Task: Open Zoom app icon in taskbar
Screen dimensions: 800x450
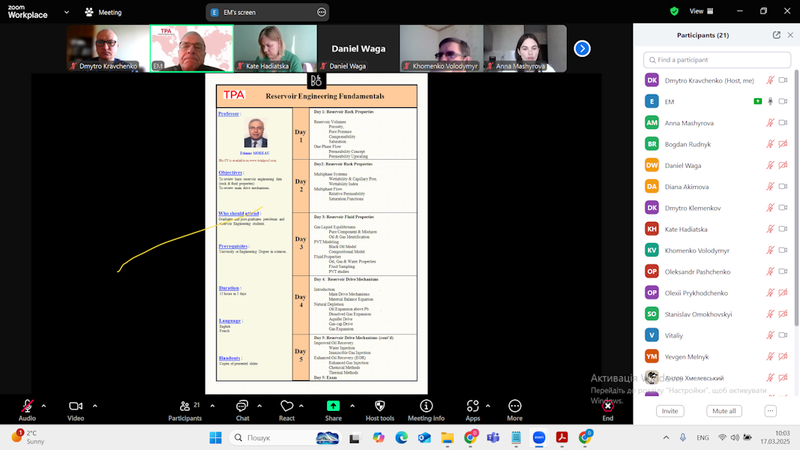Action: coord(539,438)
